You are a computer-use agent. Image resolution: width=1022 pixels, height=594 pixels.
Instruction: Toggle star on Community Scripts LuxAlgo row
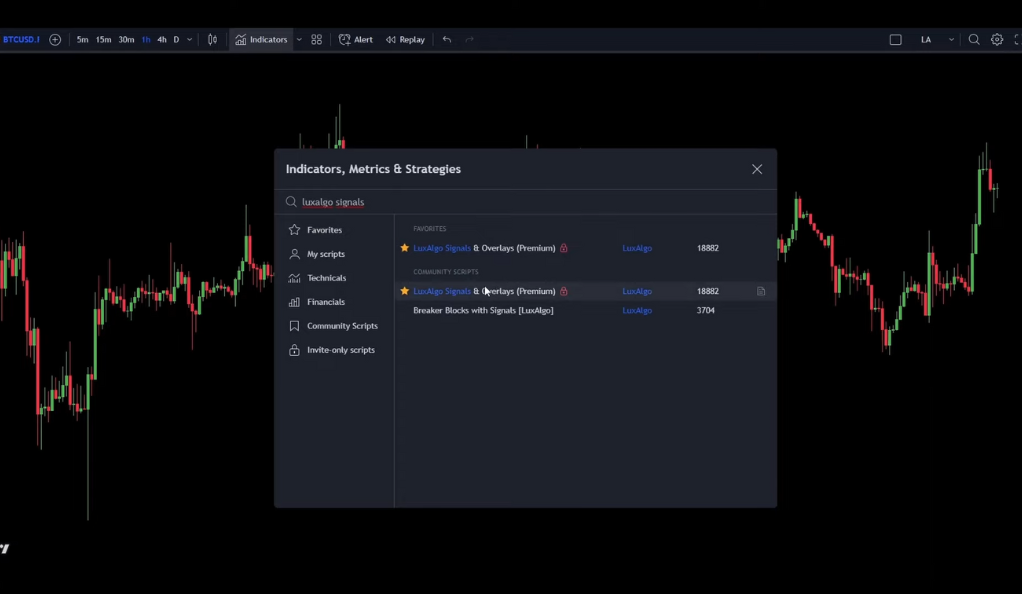point(404,291)
